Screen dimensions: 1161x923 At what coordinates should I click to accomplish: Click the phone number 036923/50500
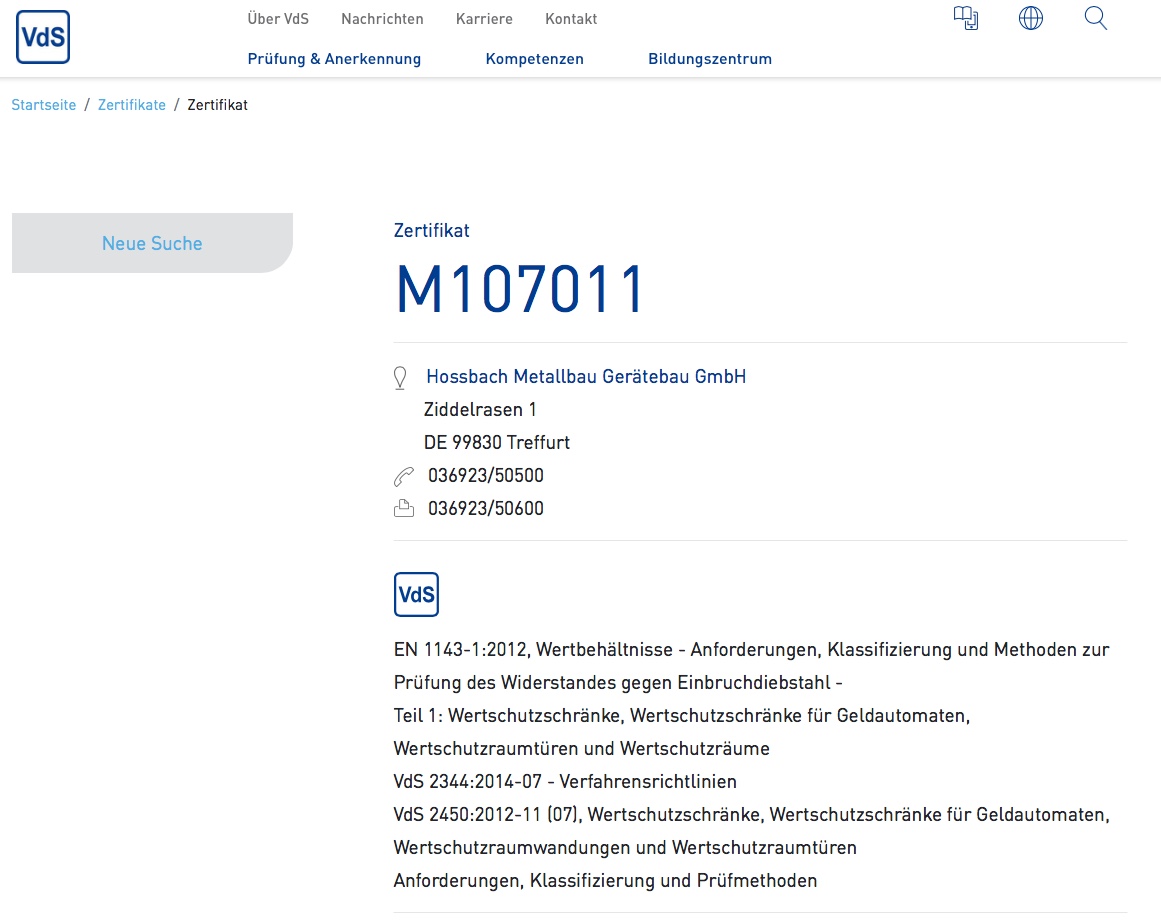coord(486,476)
